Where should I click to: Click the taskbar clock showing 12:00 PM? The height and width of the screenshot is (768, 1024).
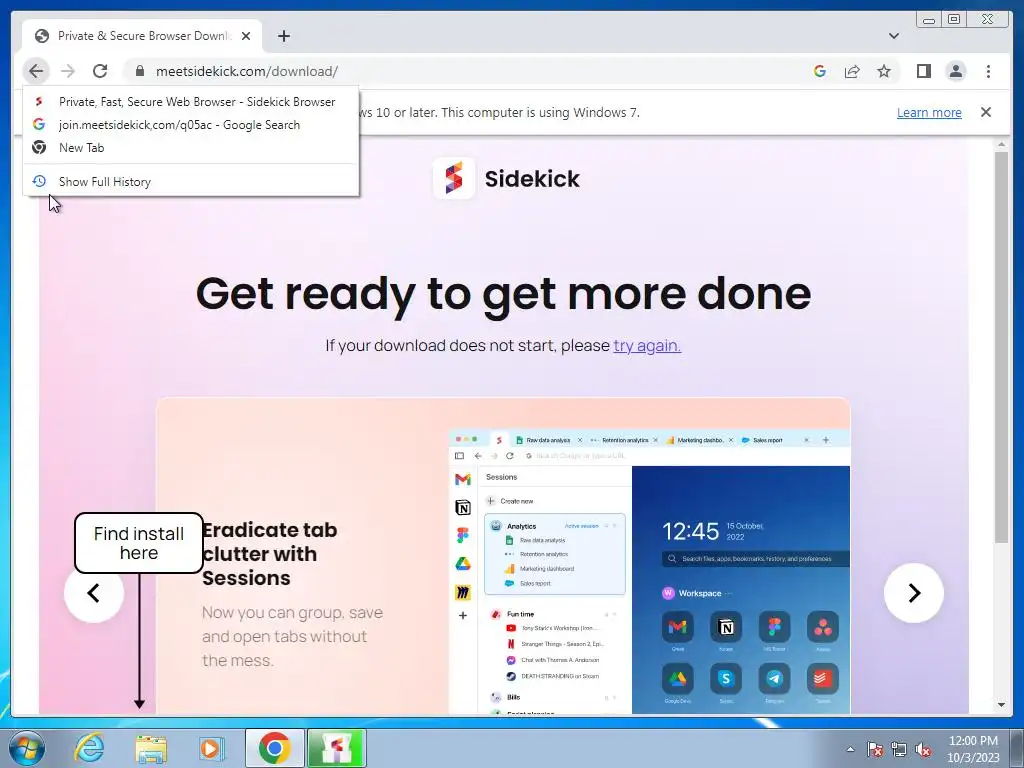coord(973,748)
